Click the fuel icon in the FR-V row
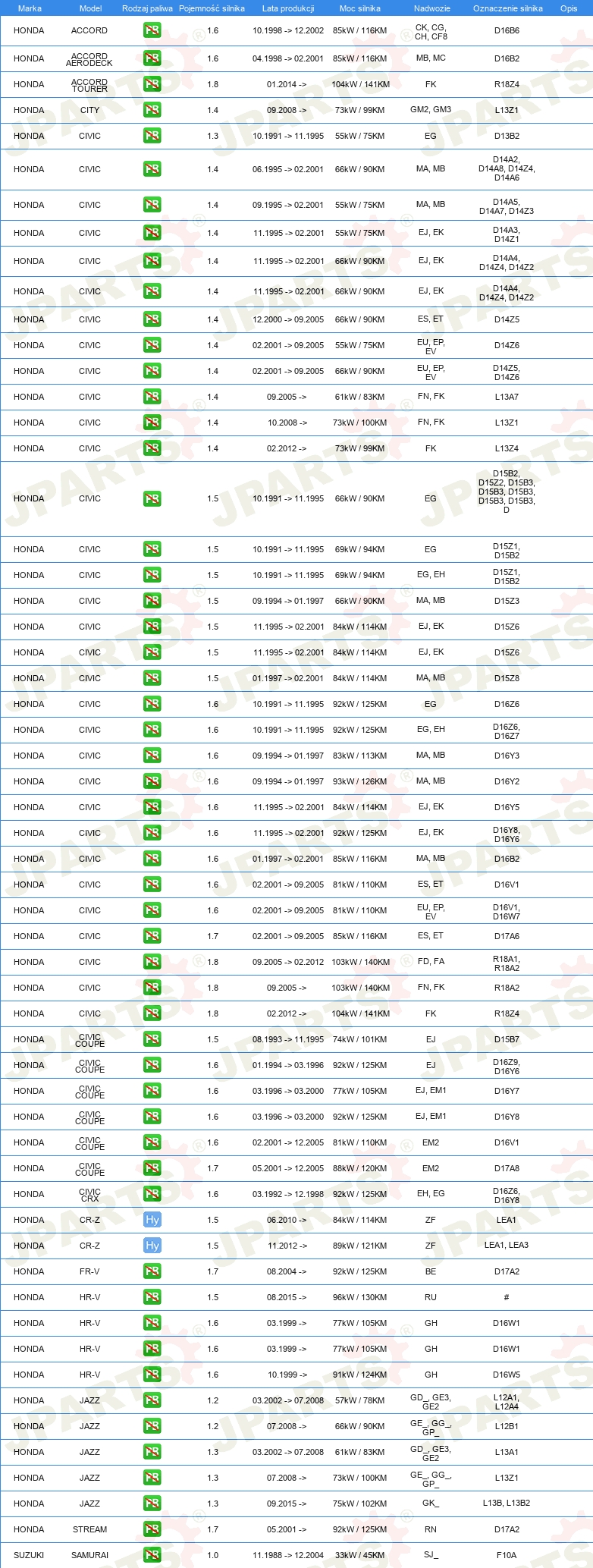This screenshot has width=593, height=1568. tap(152, 1271)
